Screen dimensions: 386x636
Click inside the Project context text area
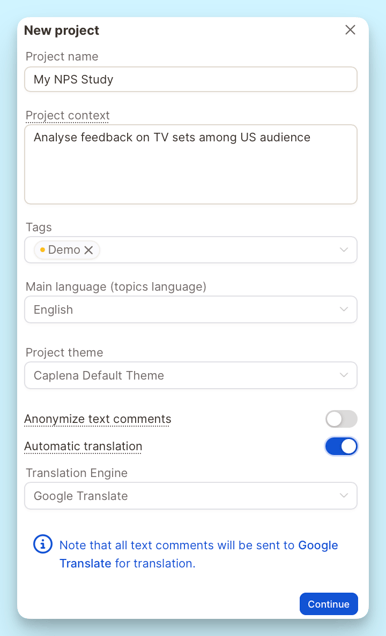point(191,164)
